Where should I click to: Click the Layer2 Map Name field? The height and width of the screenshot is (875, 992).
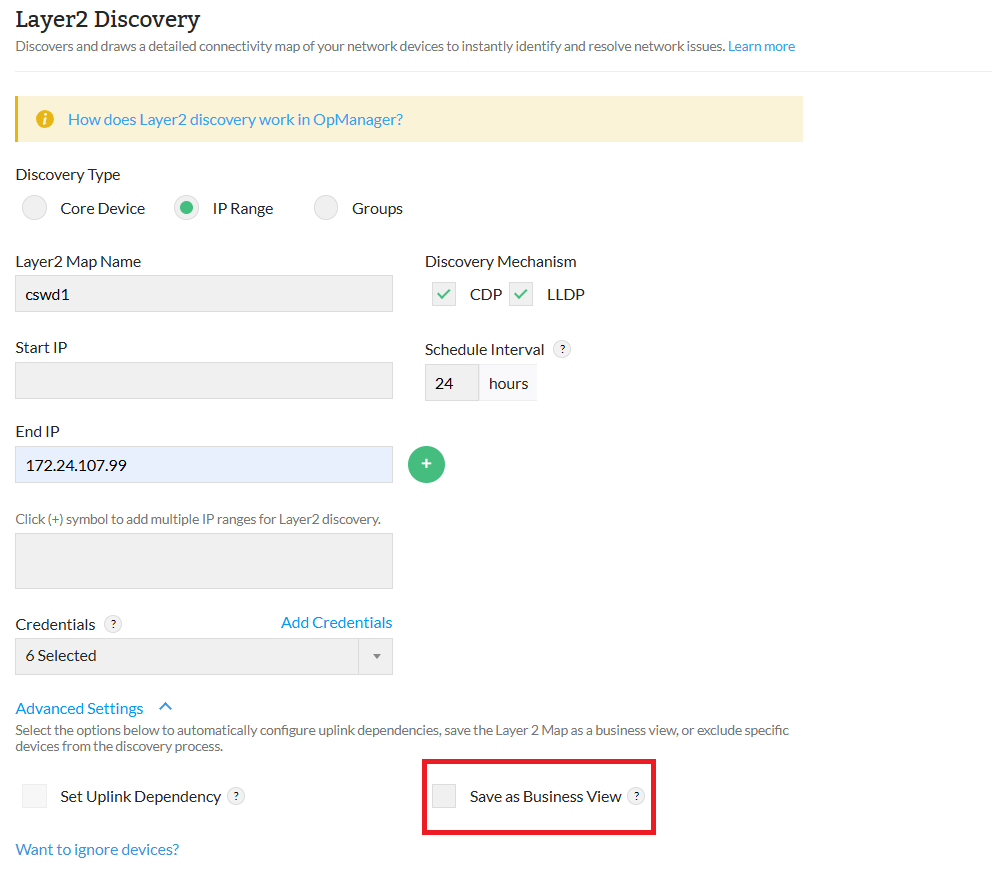coord(204,295)
